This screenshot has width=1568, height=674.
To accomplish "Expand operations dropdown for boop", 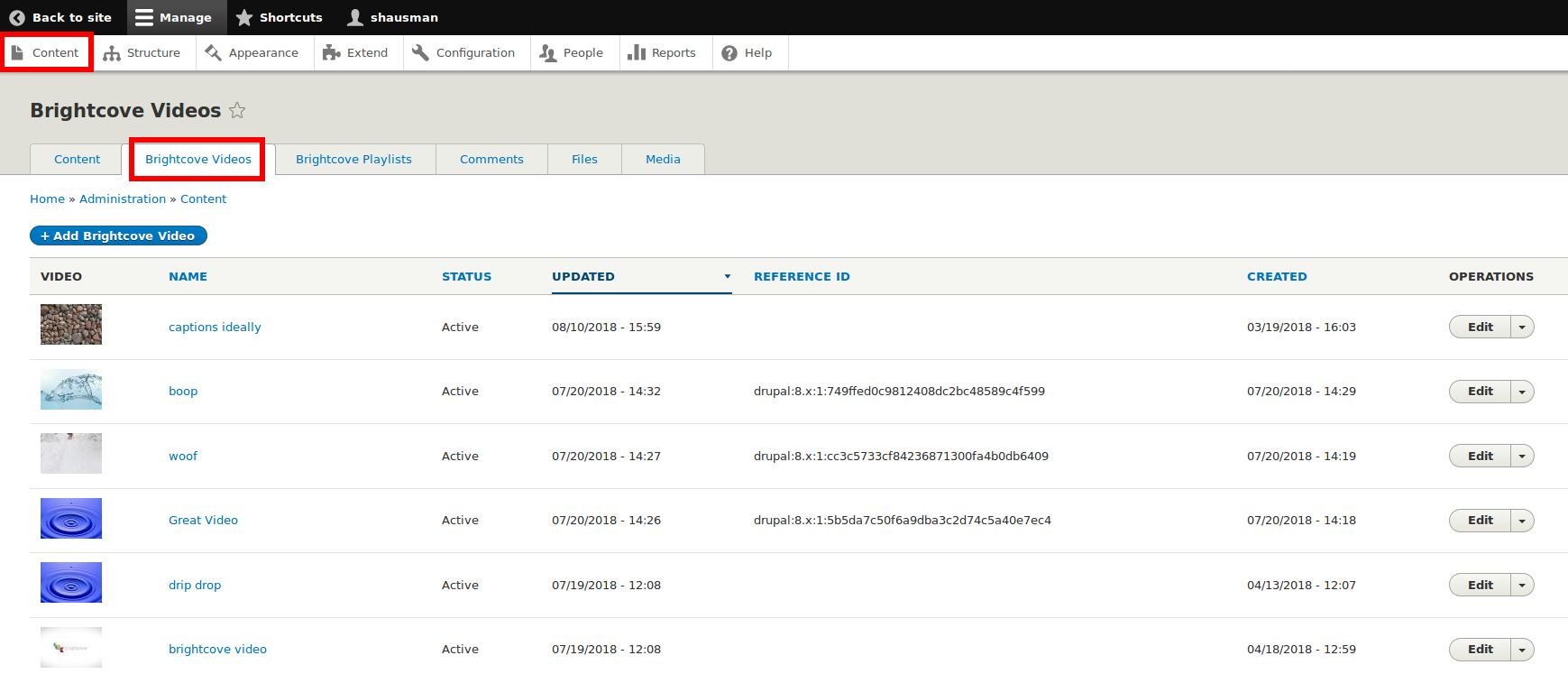I will pyautogui.click(x=1522, y=391).
